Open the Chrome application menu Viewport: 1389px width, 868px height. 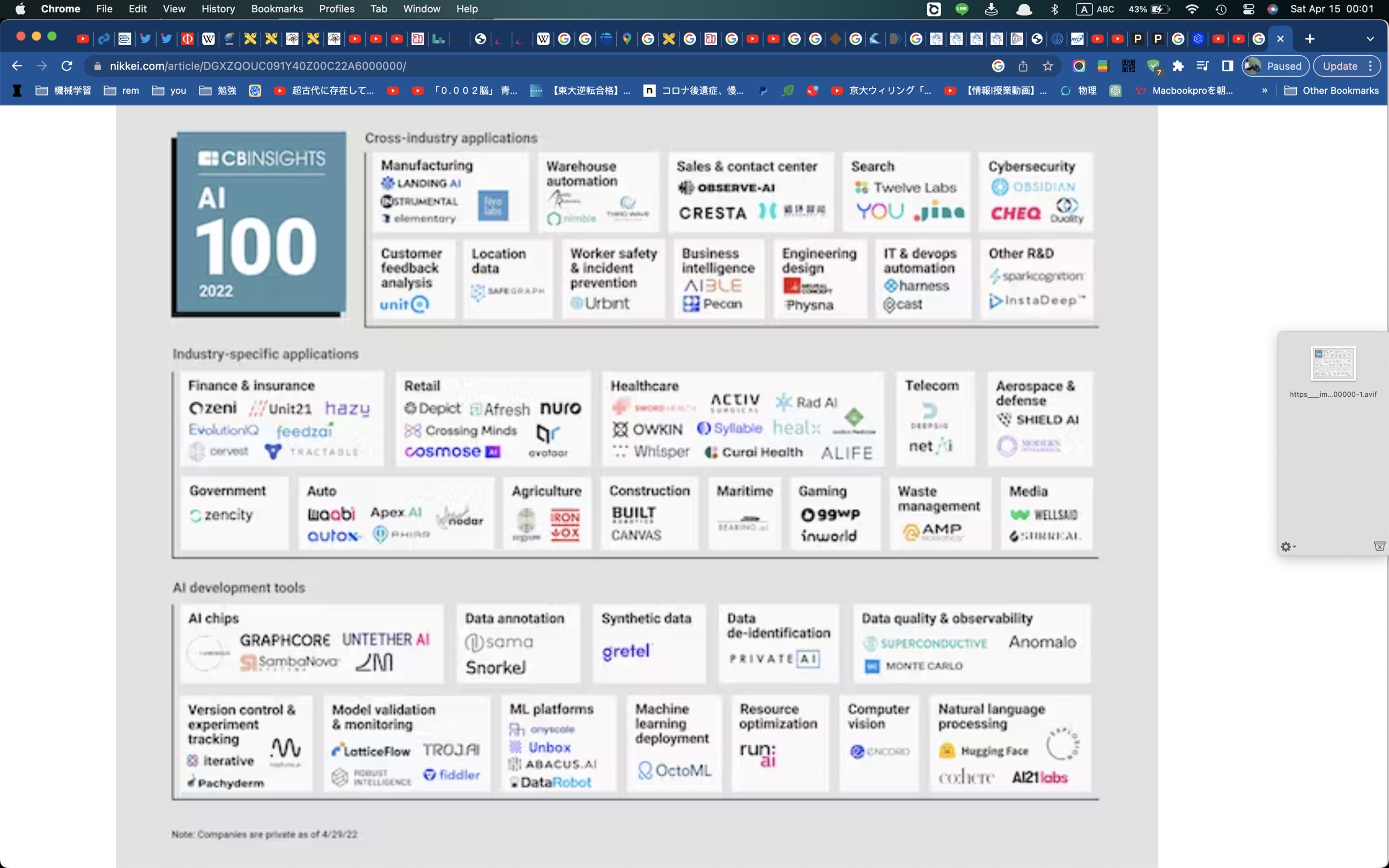pyautogui.click(x=60, y=9)
